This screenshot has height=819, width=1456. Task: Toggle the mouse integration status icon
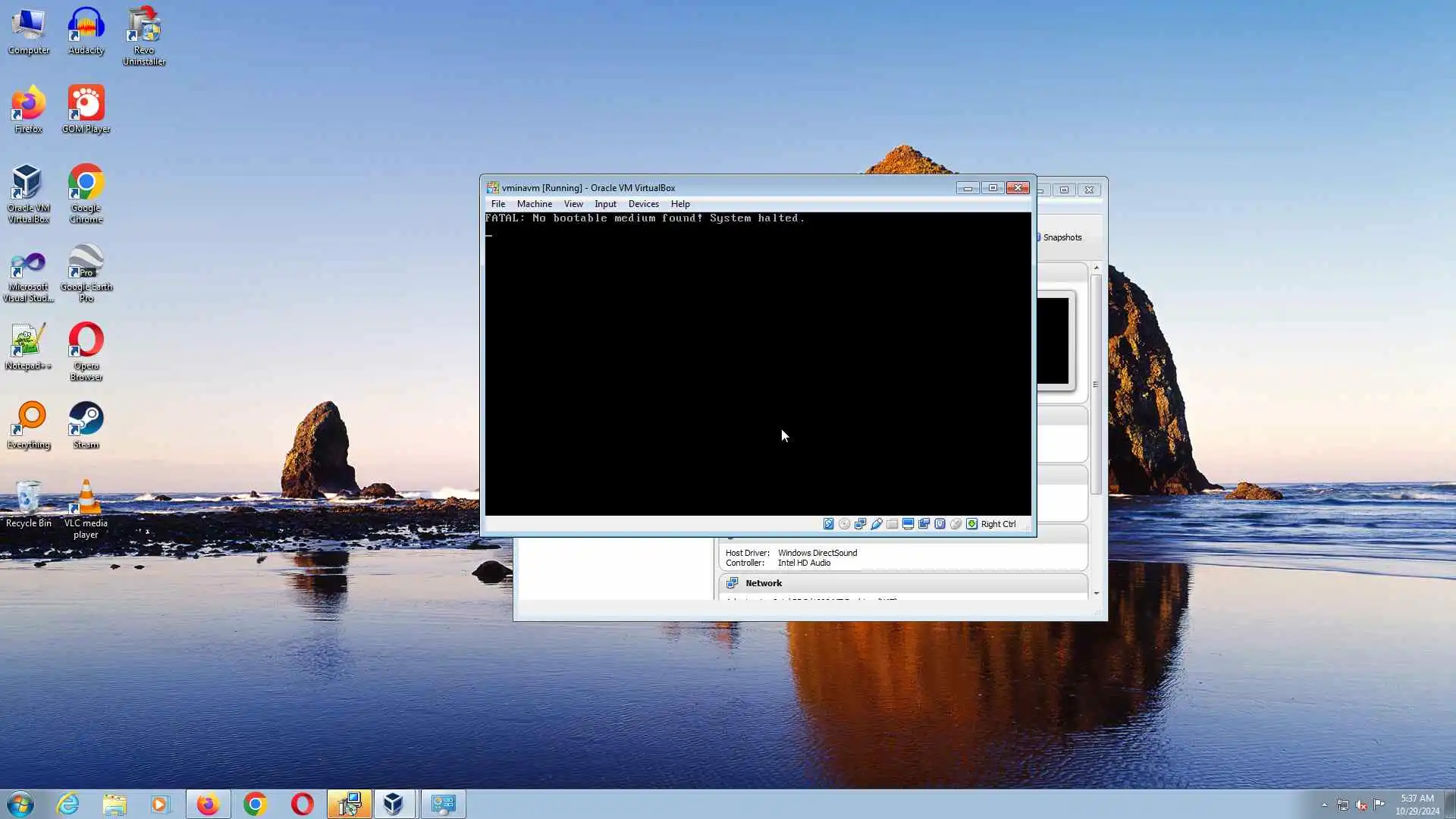click(955, 524)
